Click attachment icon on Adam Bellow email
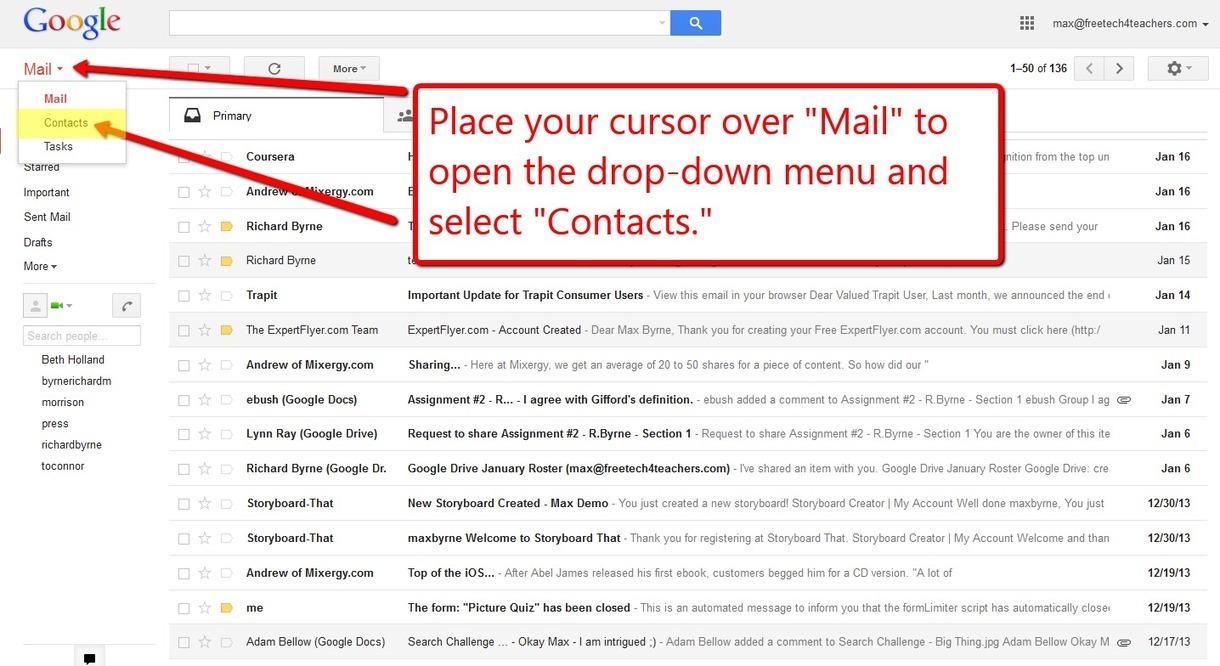This screenshot has height=666, width=1220. (x=1124, y=642)
